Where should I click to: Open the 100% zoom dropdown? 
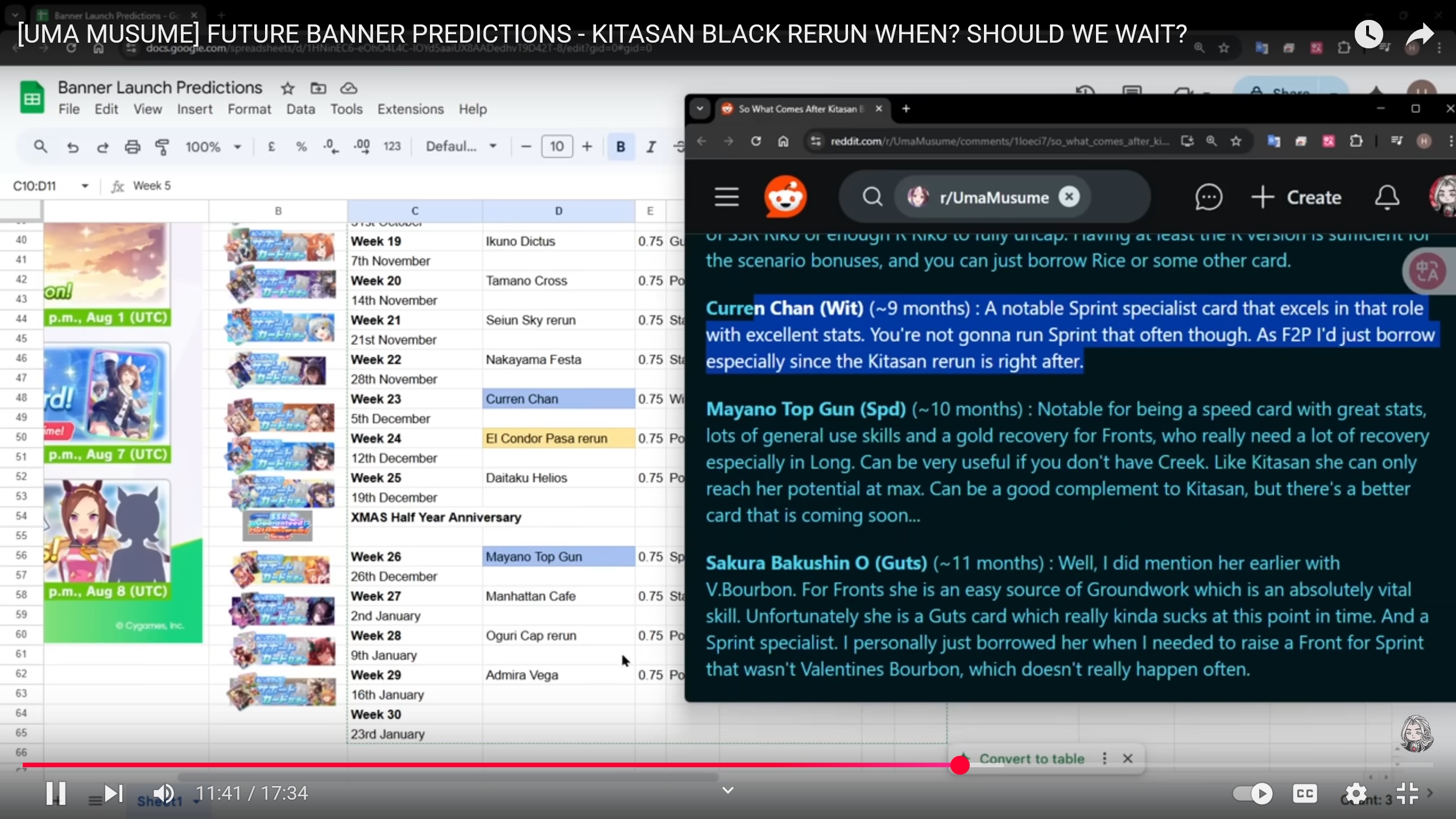[213, 147]
